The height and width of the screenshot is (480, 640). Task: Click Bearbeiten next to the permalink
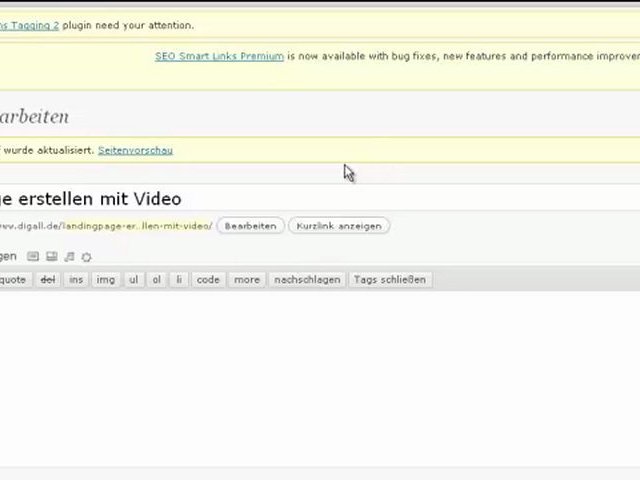250,226
